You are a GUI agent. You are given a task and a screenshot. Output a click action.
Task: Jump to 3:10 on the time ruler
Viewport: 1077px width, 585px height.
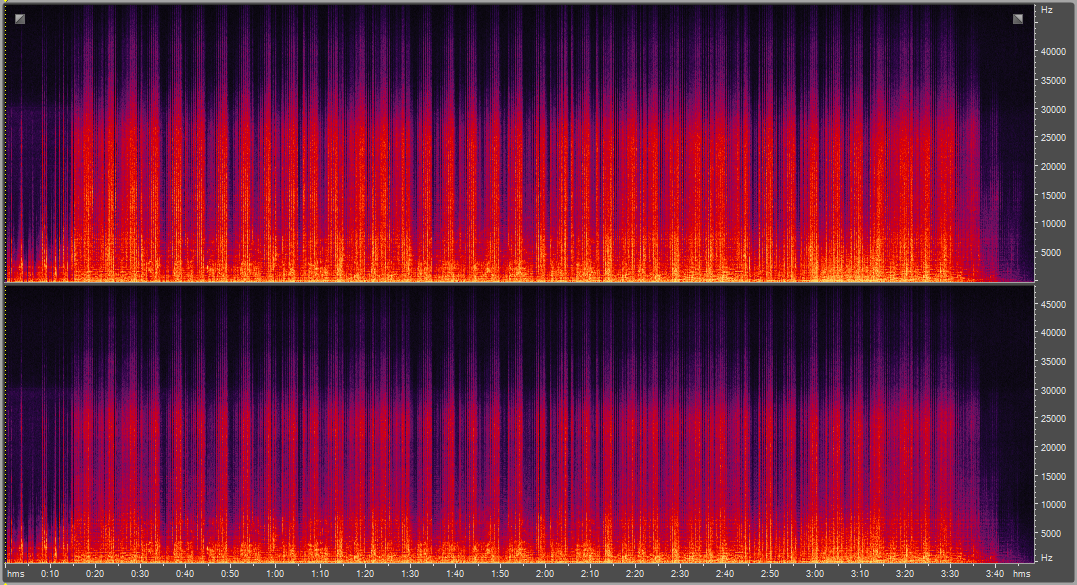coord(860,574)
